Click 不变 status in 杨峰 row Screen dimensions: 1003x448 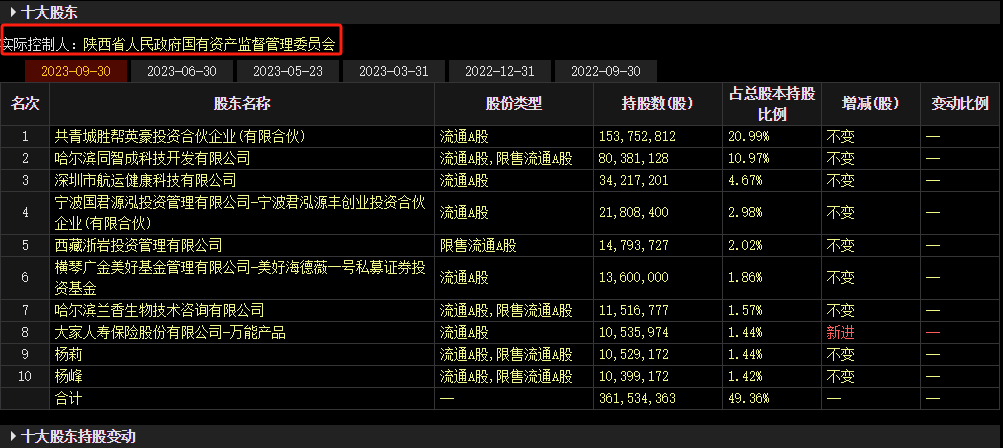coord(841,376)
